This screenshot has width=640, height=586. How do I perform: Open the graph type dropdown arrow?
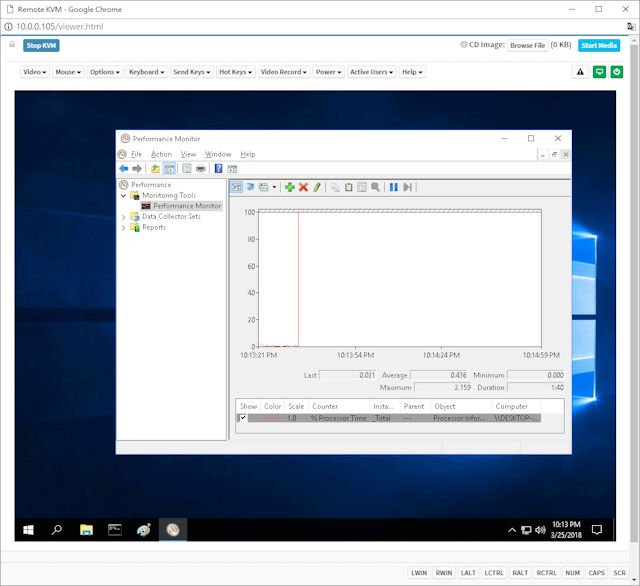click(x=274, y=187)
